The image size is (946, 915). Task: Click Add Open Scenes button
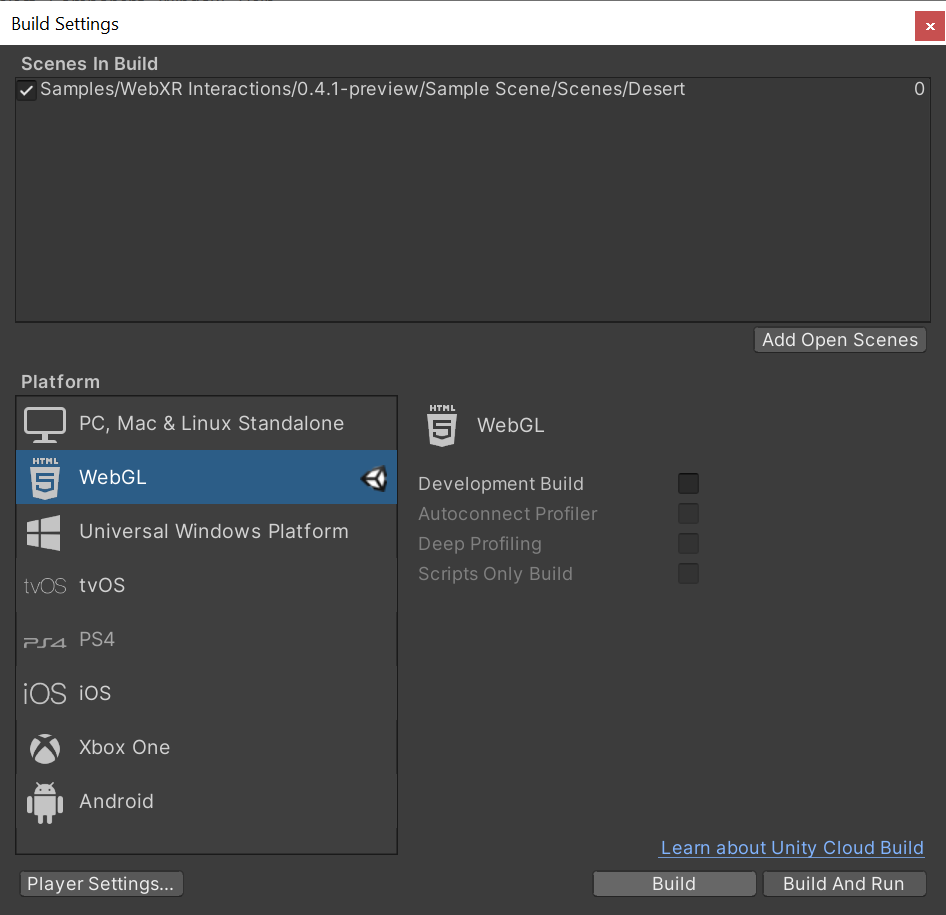(x=840, y=340)
